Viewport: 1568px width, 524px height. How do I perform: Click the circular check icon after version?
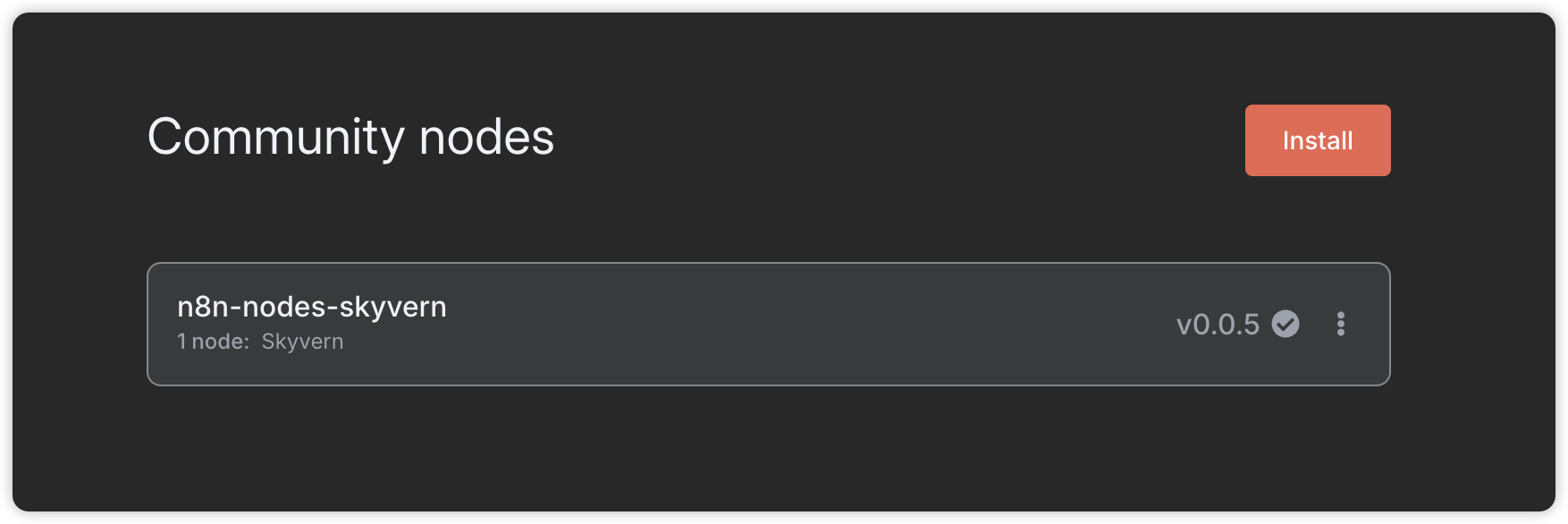[x=1286, y=324]
